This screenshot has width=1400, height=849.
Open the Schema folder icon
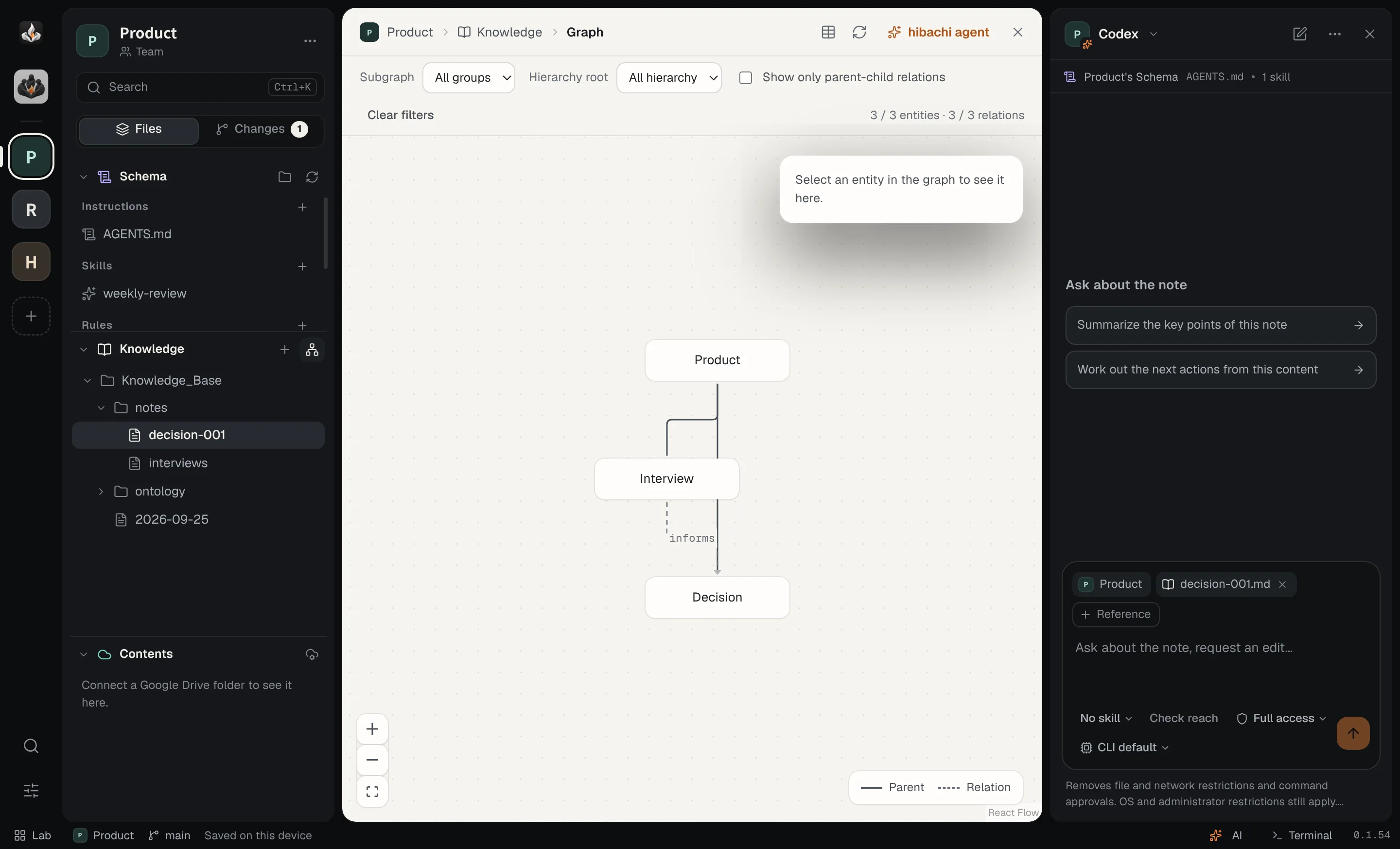pyautogui.click(x=285, y=177)
